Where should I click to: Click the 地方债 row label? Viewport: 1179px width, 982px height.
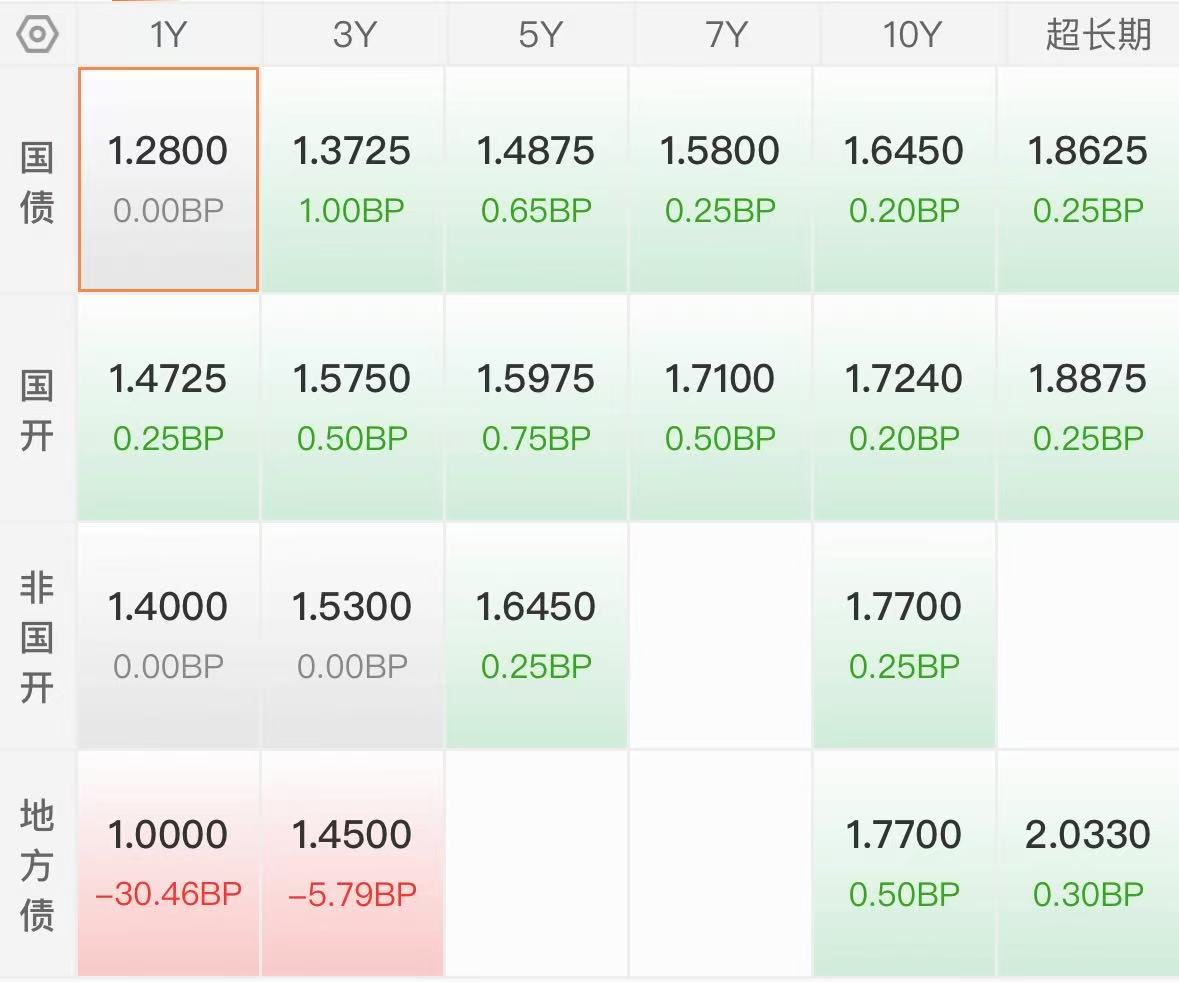coord(37,865)
